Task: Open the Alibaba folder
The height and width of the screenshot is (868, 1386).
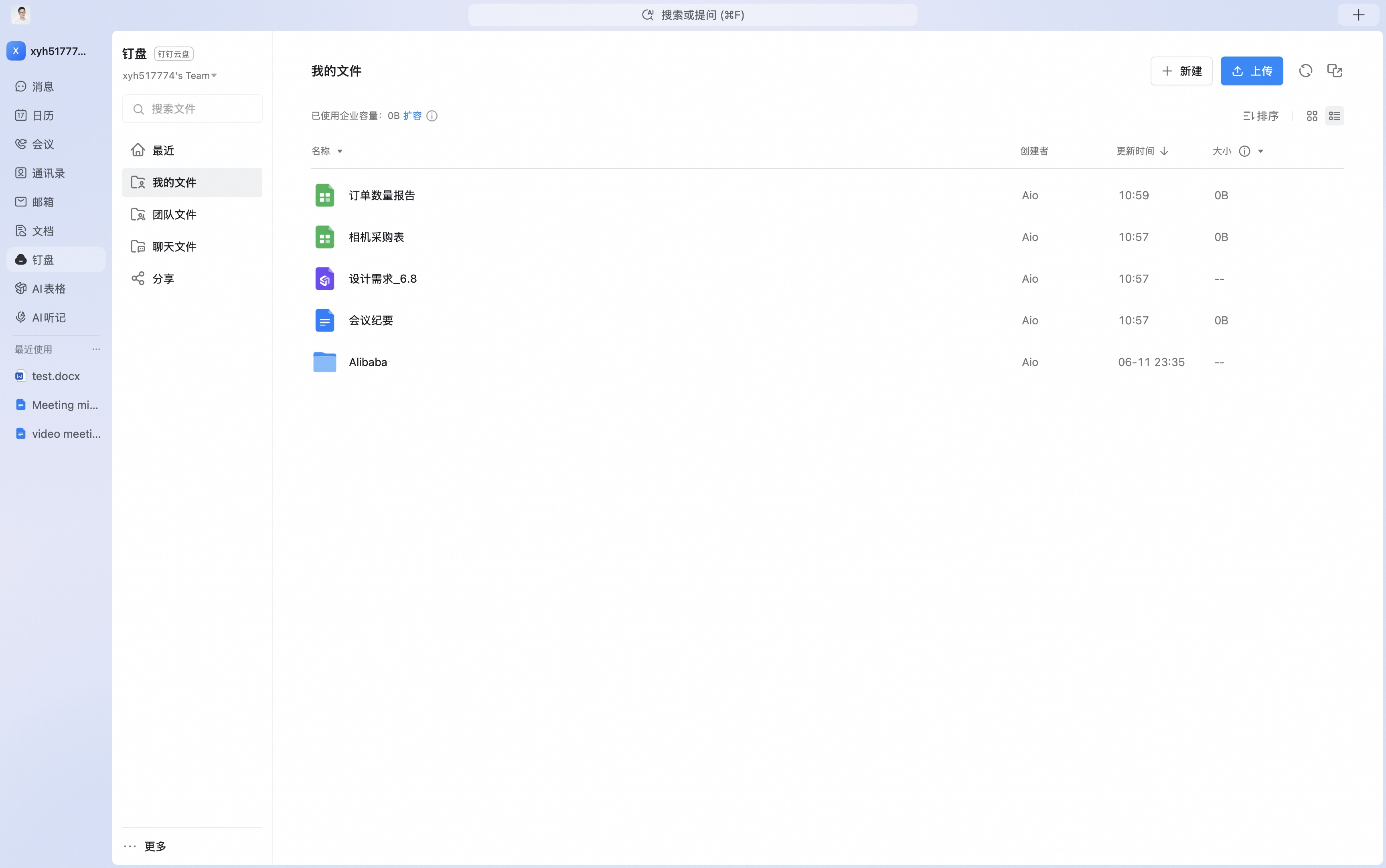Action: pos(367,362)
